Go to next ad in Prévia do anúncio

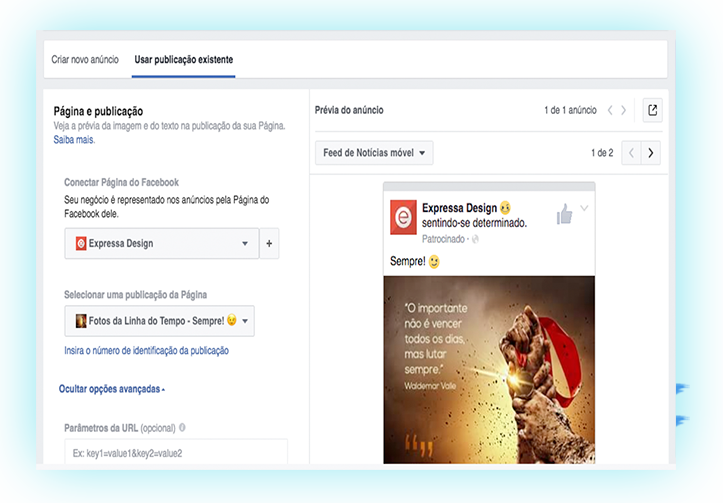click(623, 110)
